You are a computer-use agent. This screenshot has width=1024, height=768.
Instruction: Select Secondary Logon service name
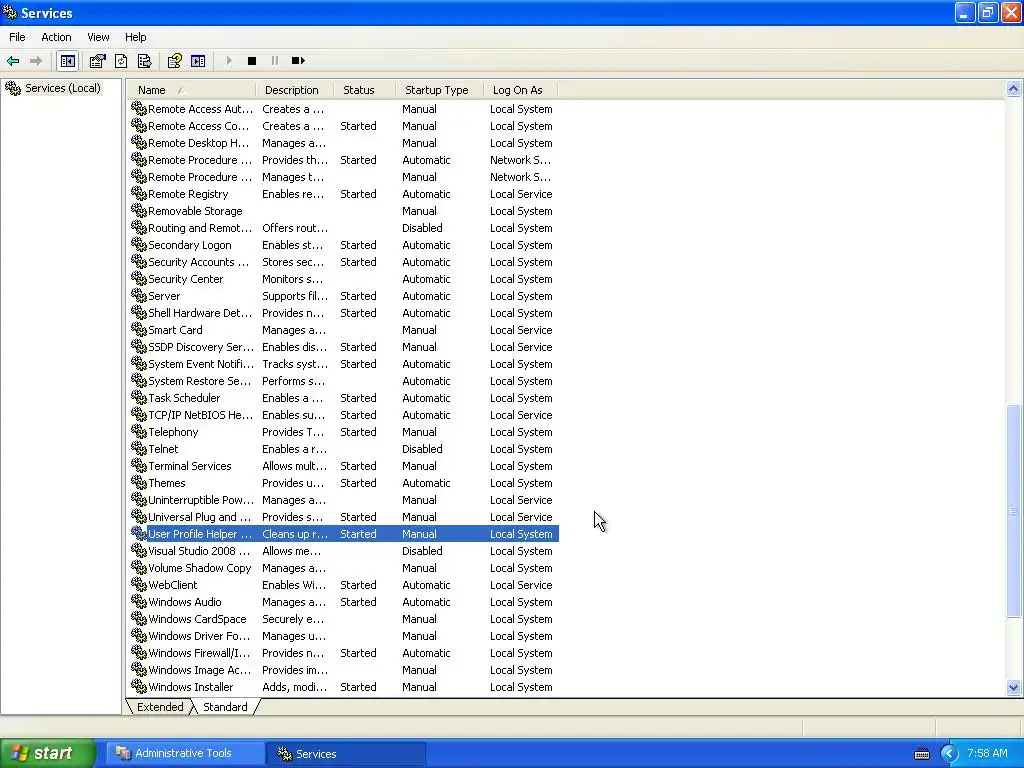189,245
